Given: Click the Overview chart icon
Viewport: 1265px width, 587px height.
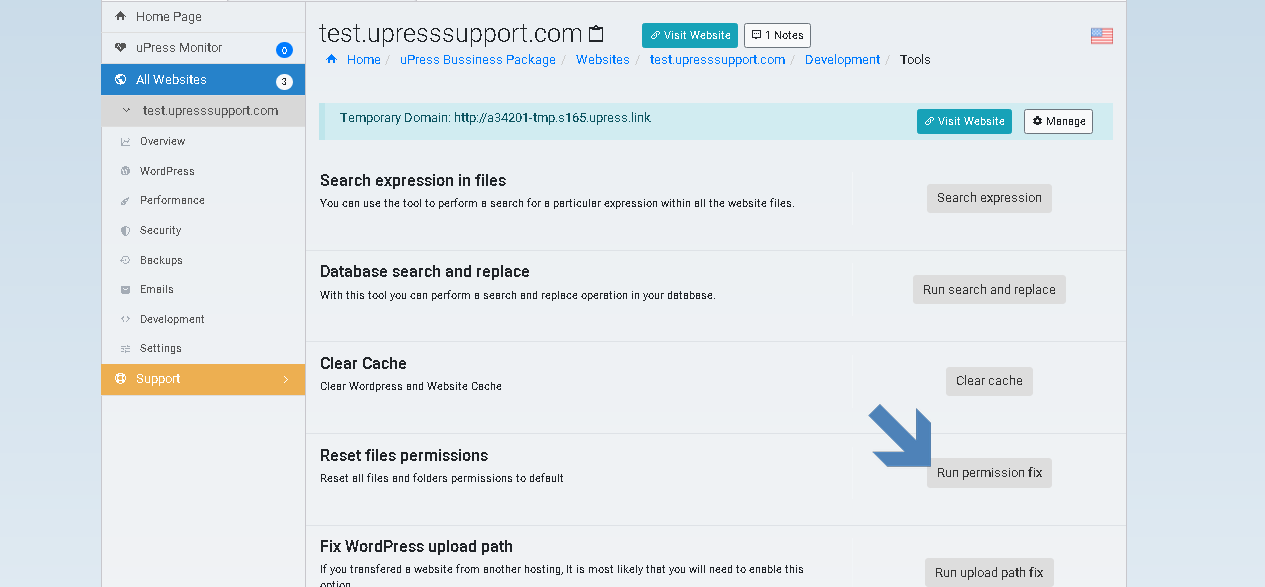Looking at the screenshot, I should point(125,142).
